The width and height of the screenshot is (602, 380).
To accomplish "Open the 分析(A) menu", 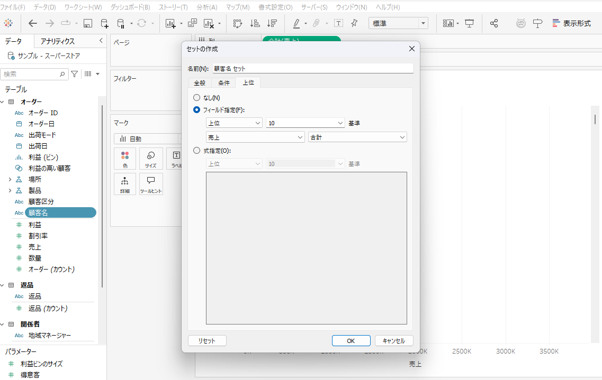I will click(207, 7).
